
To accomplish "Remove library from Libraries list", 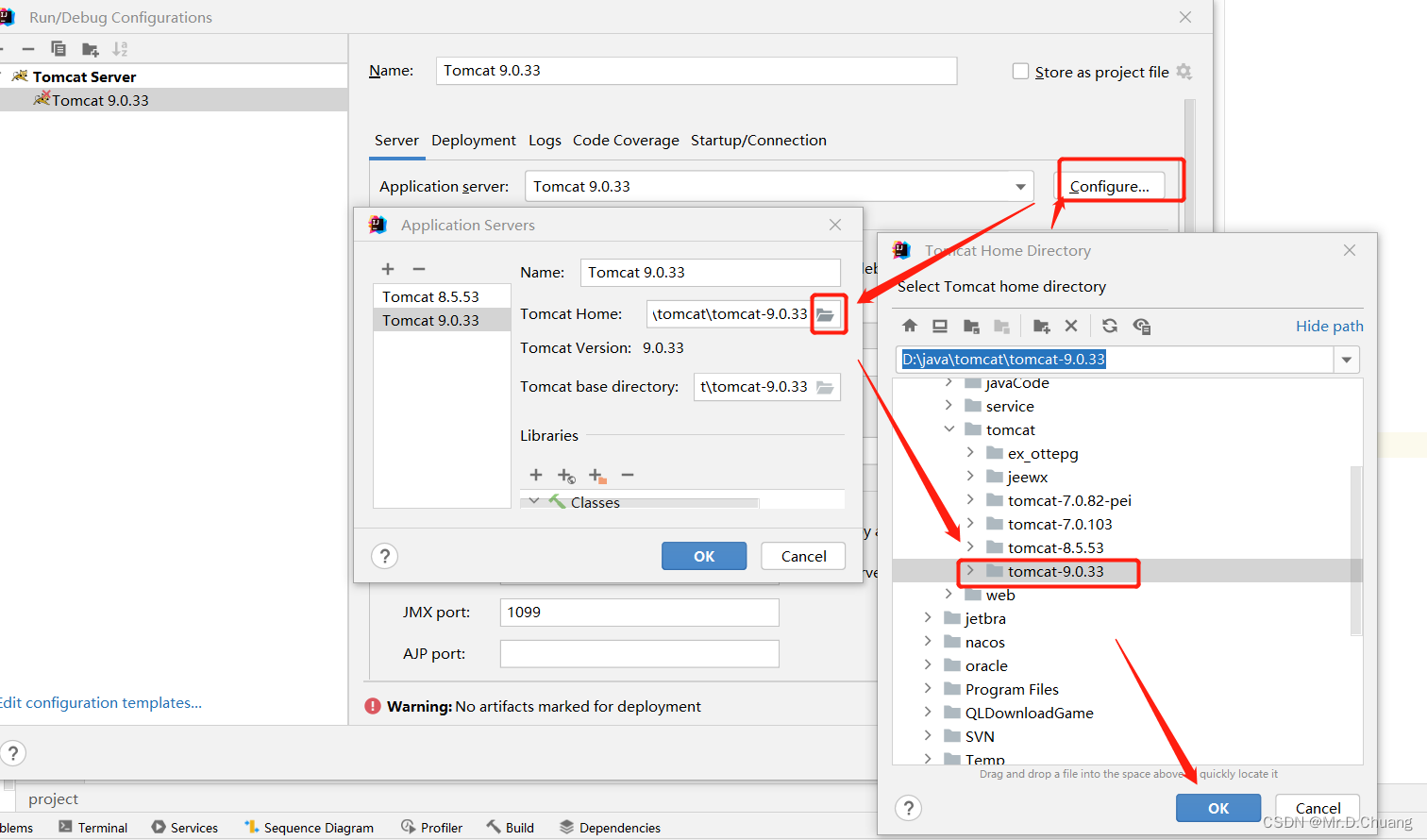I will [628, 475].
